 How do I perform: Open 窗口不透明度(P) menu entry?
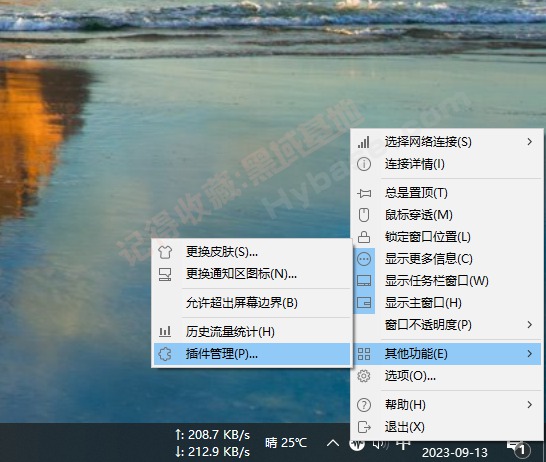[x=447, y=325]
